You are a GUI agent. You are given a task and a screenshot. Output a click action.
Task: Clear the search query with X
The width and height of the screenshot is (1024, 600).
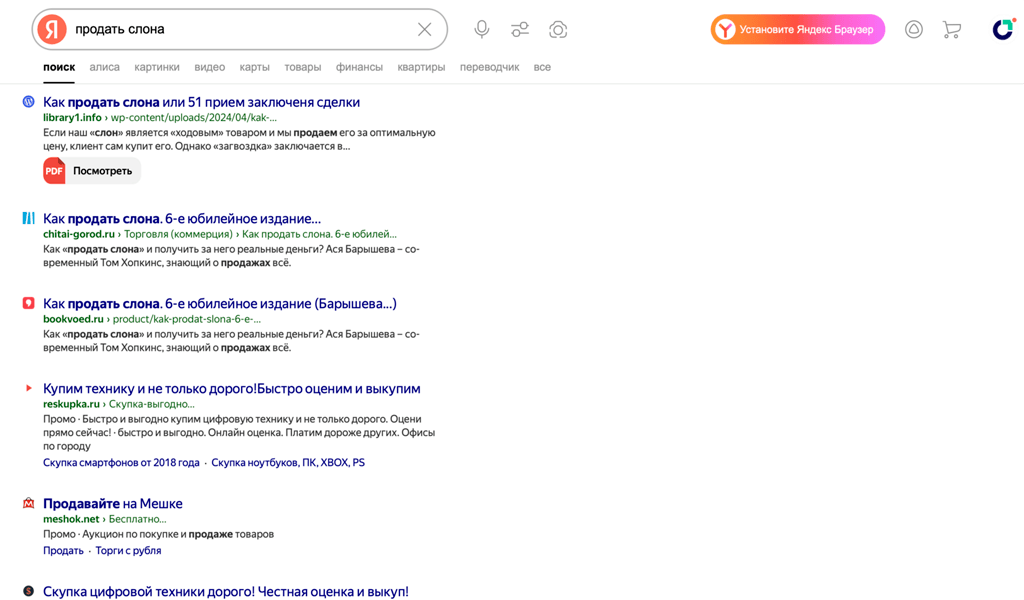[424, 29]
